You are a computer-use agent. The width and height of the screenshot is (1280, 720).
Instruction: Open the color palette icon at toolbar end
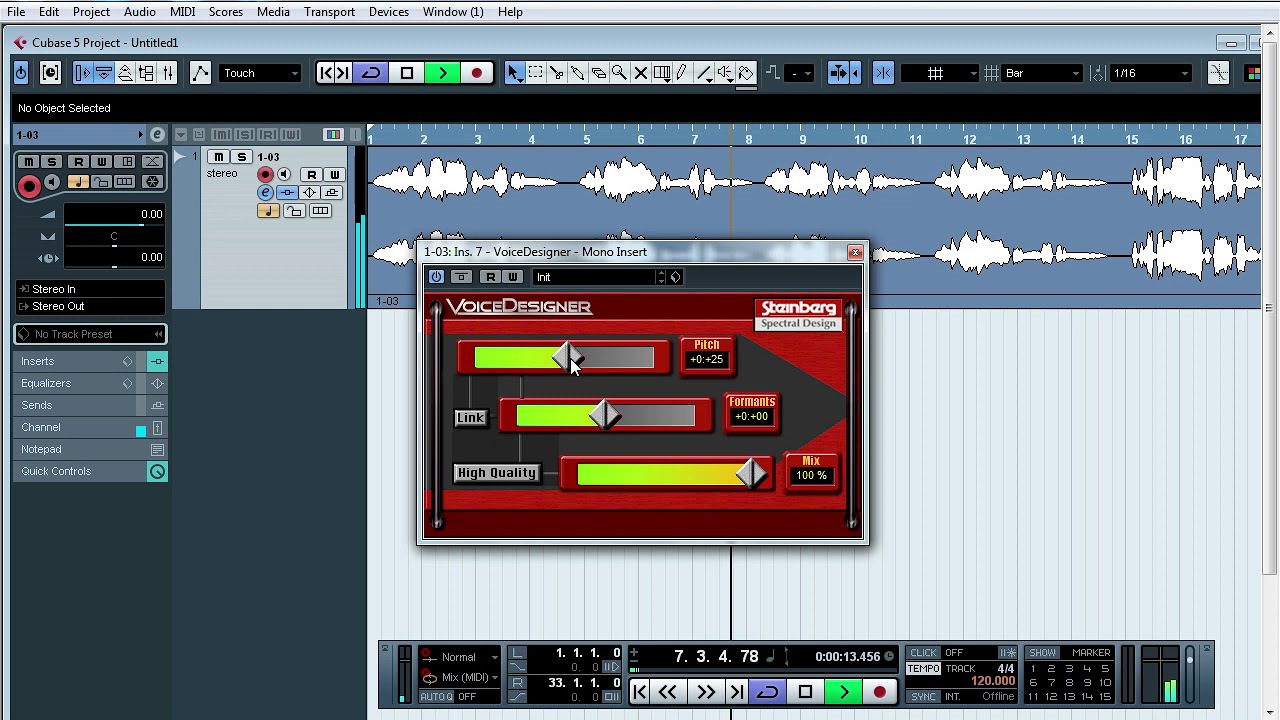click(x=1252, y=73)
